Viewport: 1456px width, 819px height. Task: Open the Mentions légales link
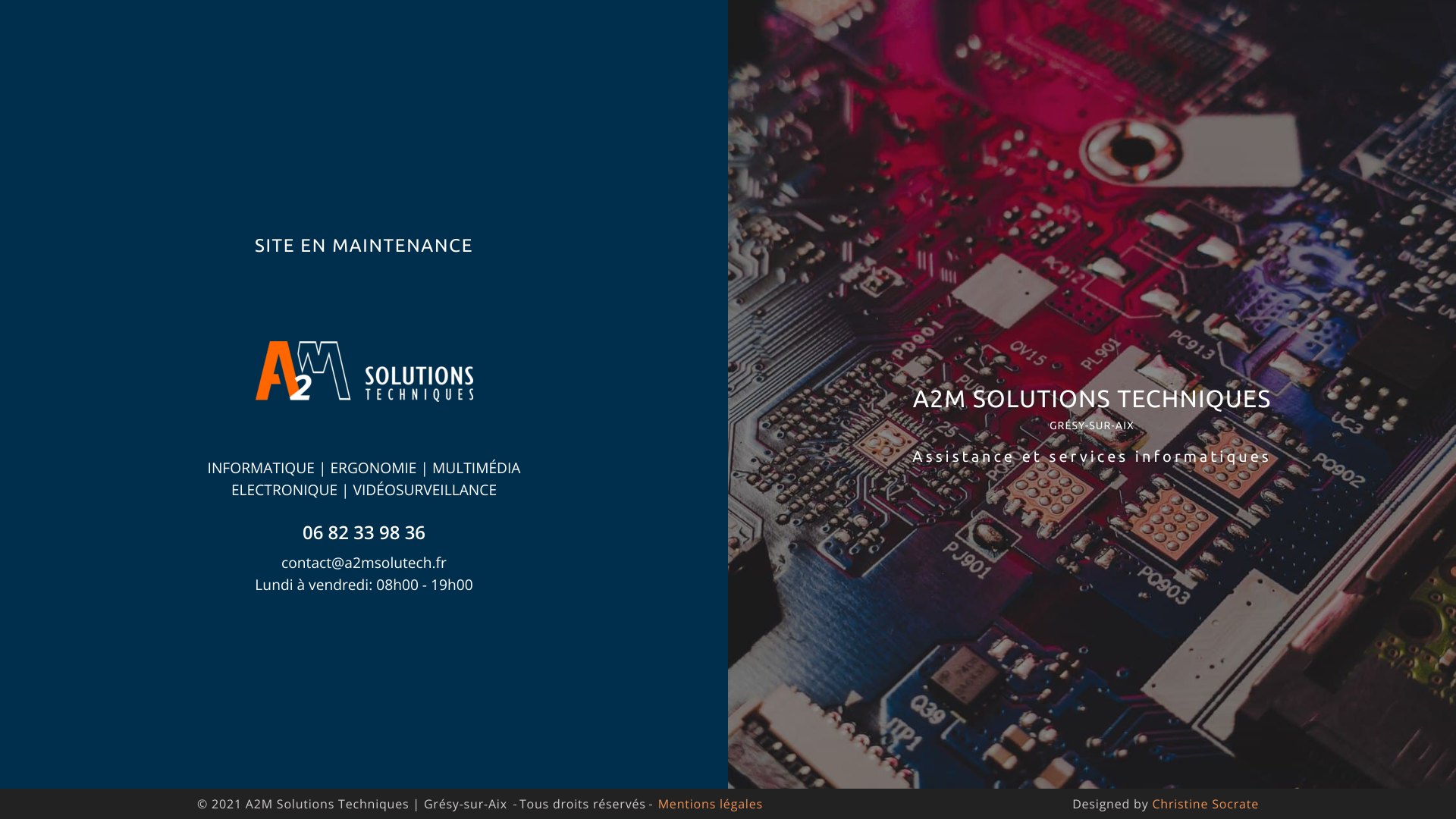point(710,804)
